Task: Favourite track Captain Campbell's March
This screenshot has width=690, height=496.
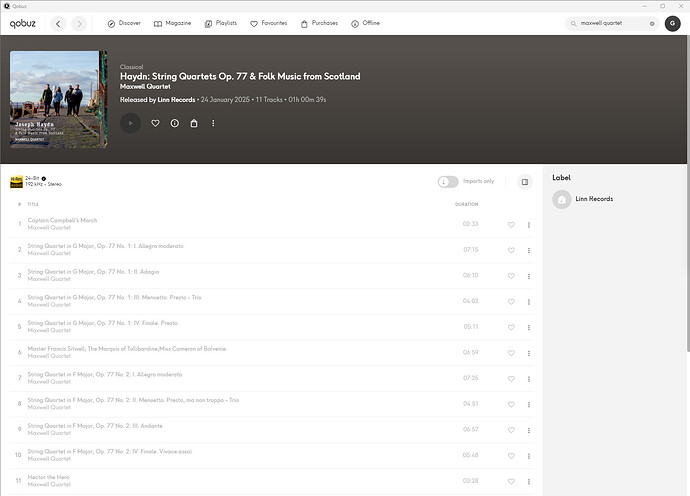Action: click(511, 225)
